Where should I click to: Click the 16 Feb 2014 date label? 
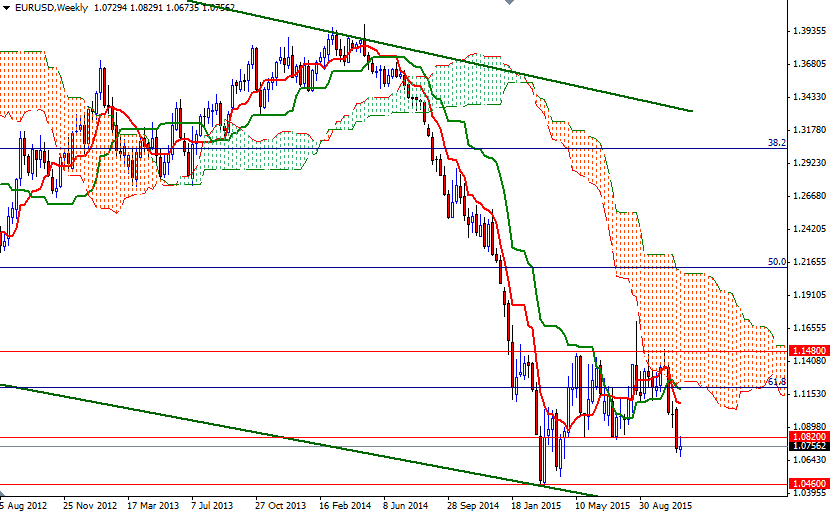pos(345,505)
